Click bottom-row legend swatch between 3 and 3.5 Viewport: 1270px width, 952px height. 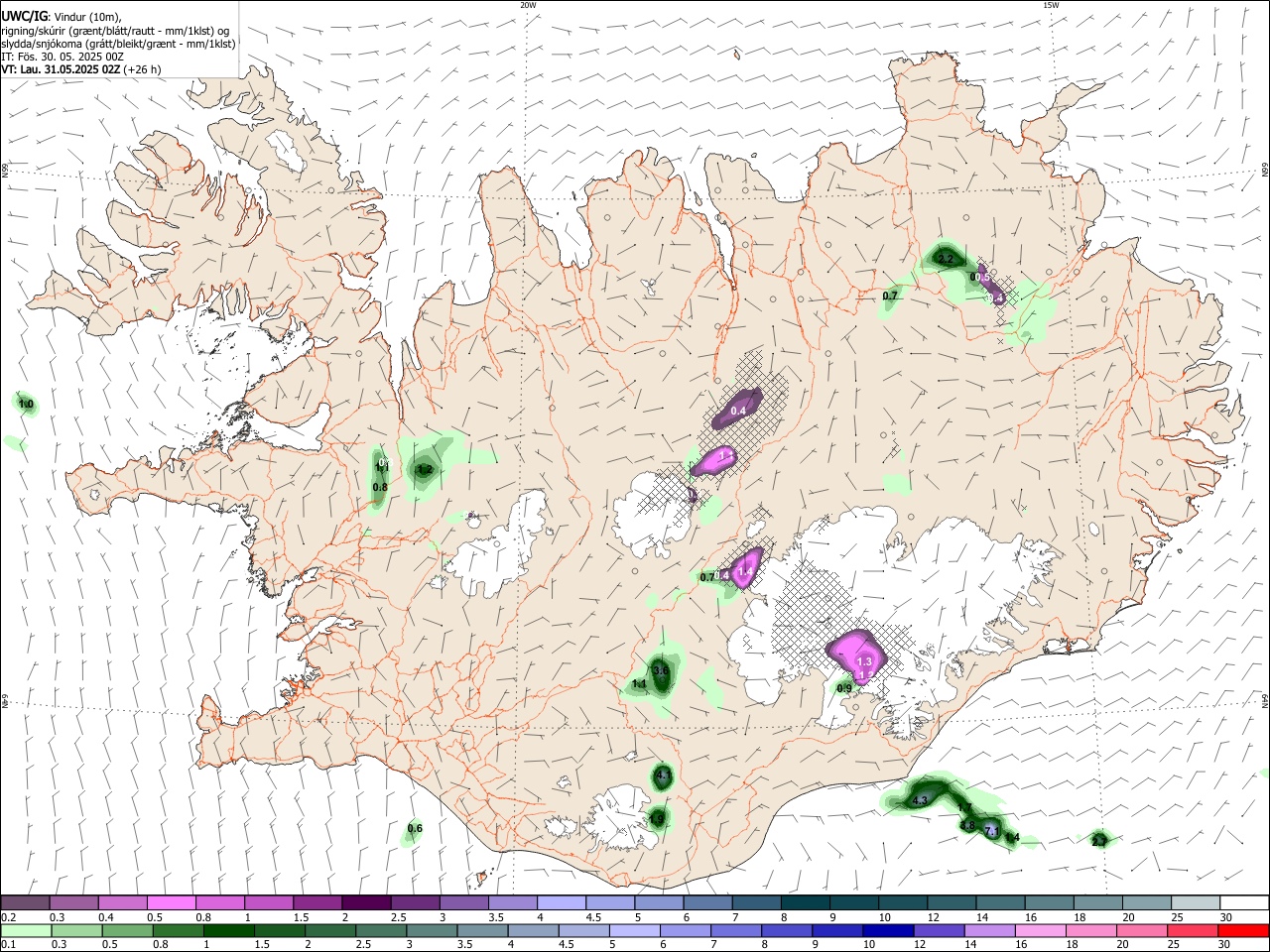(433, 931)
